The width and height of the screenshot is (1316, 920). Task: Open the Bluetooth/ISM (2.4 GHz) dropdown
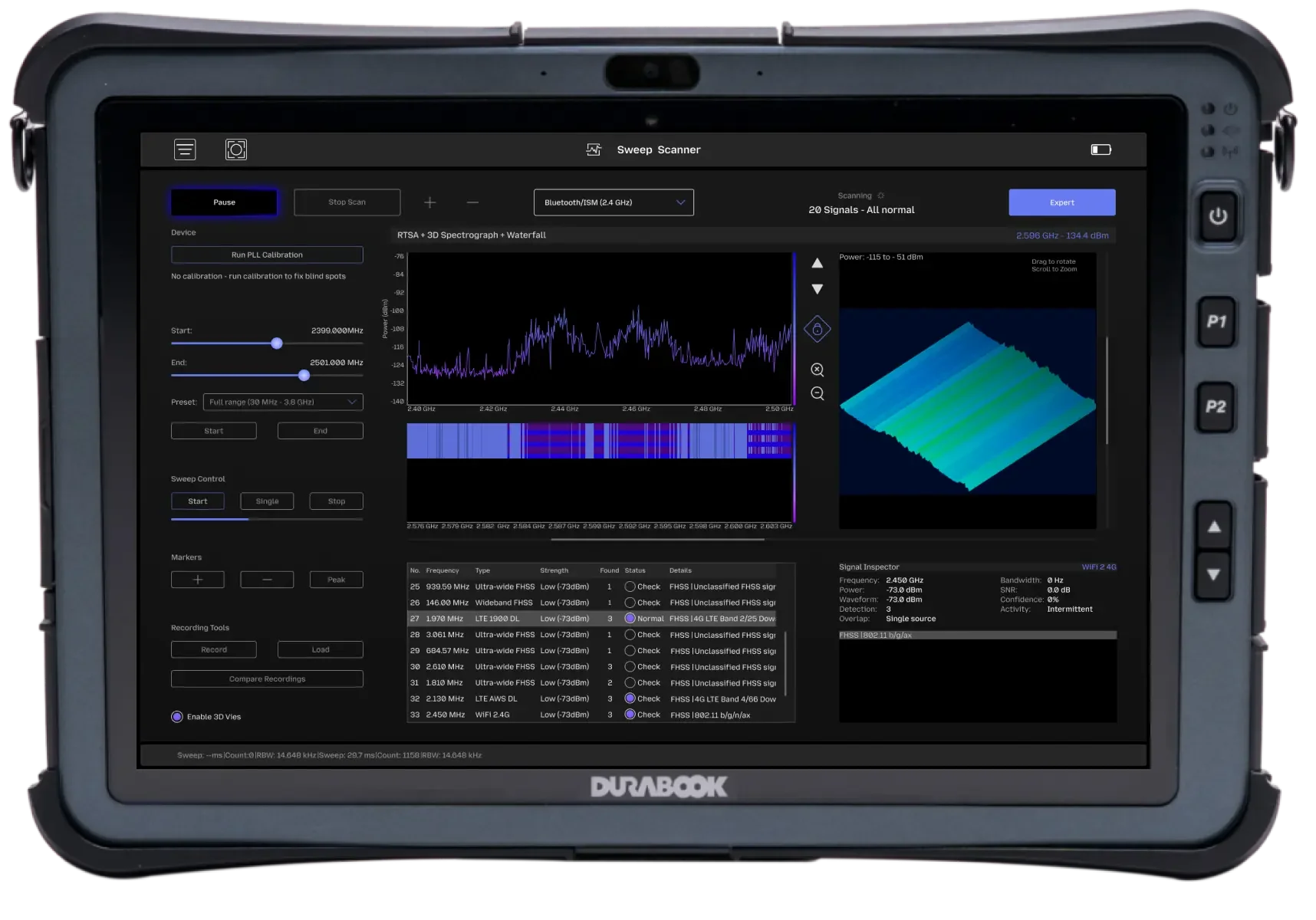coord(614,202)
